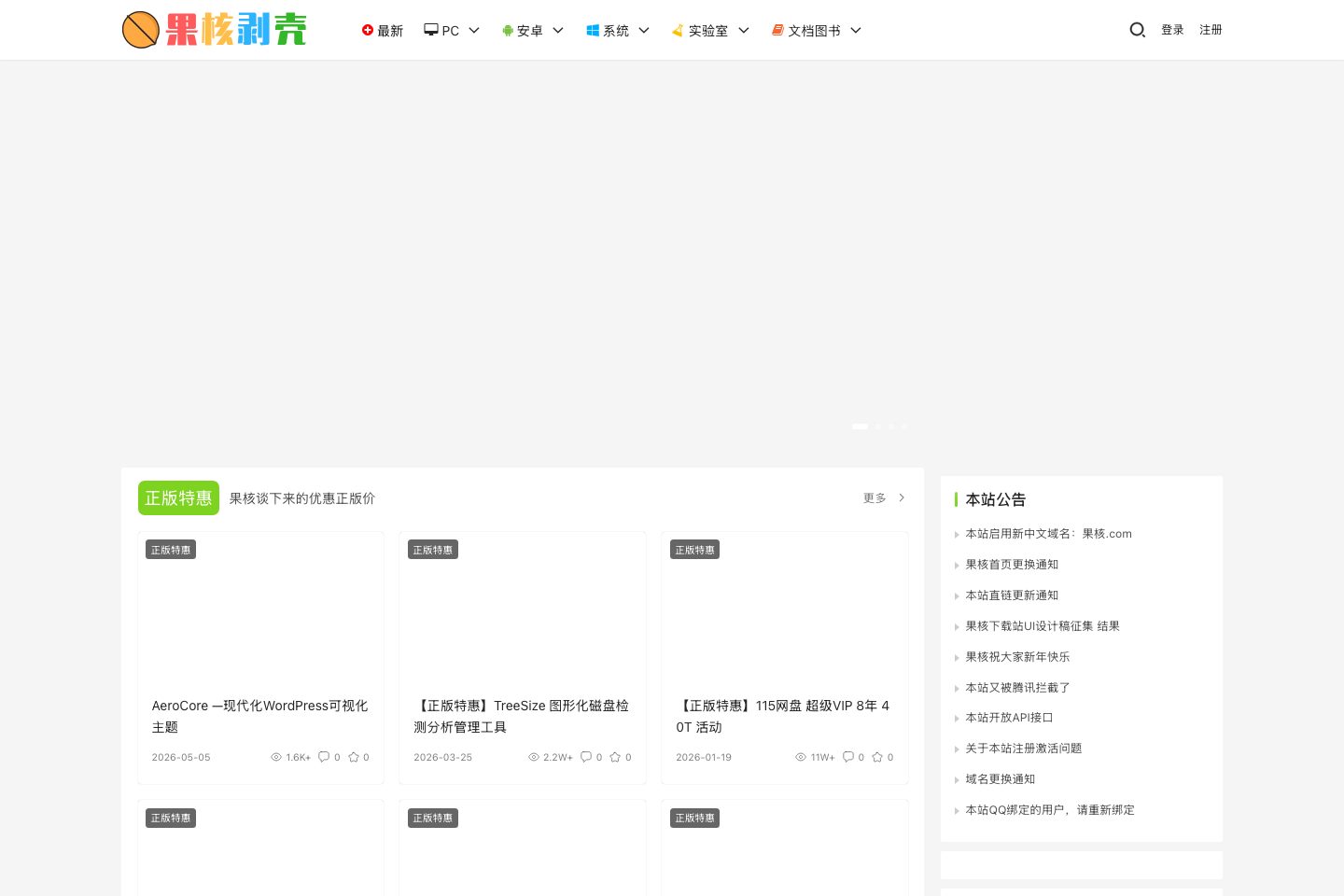The image size is (1344, 896).
Task: Click the red plus icon beside 最新
Action: 368,31
